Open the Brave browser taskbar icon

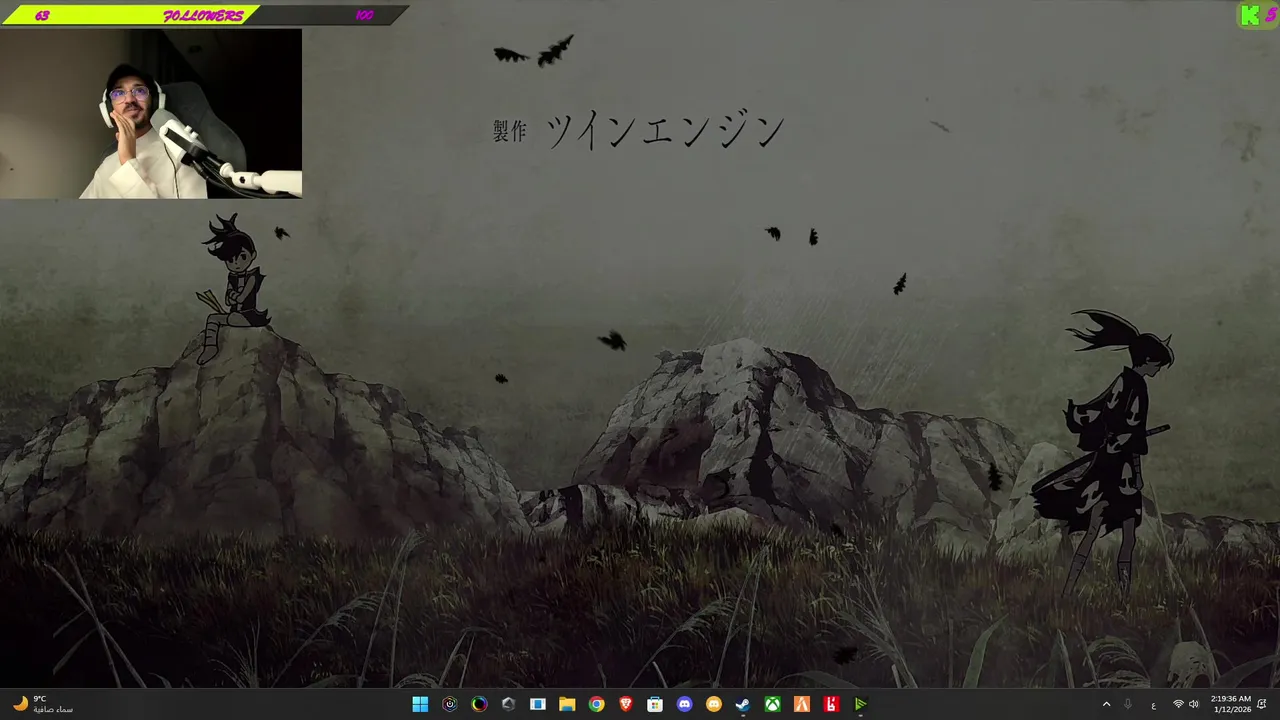click(626, 704)
